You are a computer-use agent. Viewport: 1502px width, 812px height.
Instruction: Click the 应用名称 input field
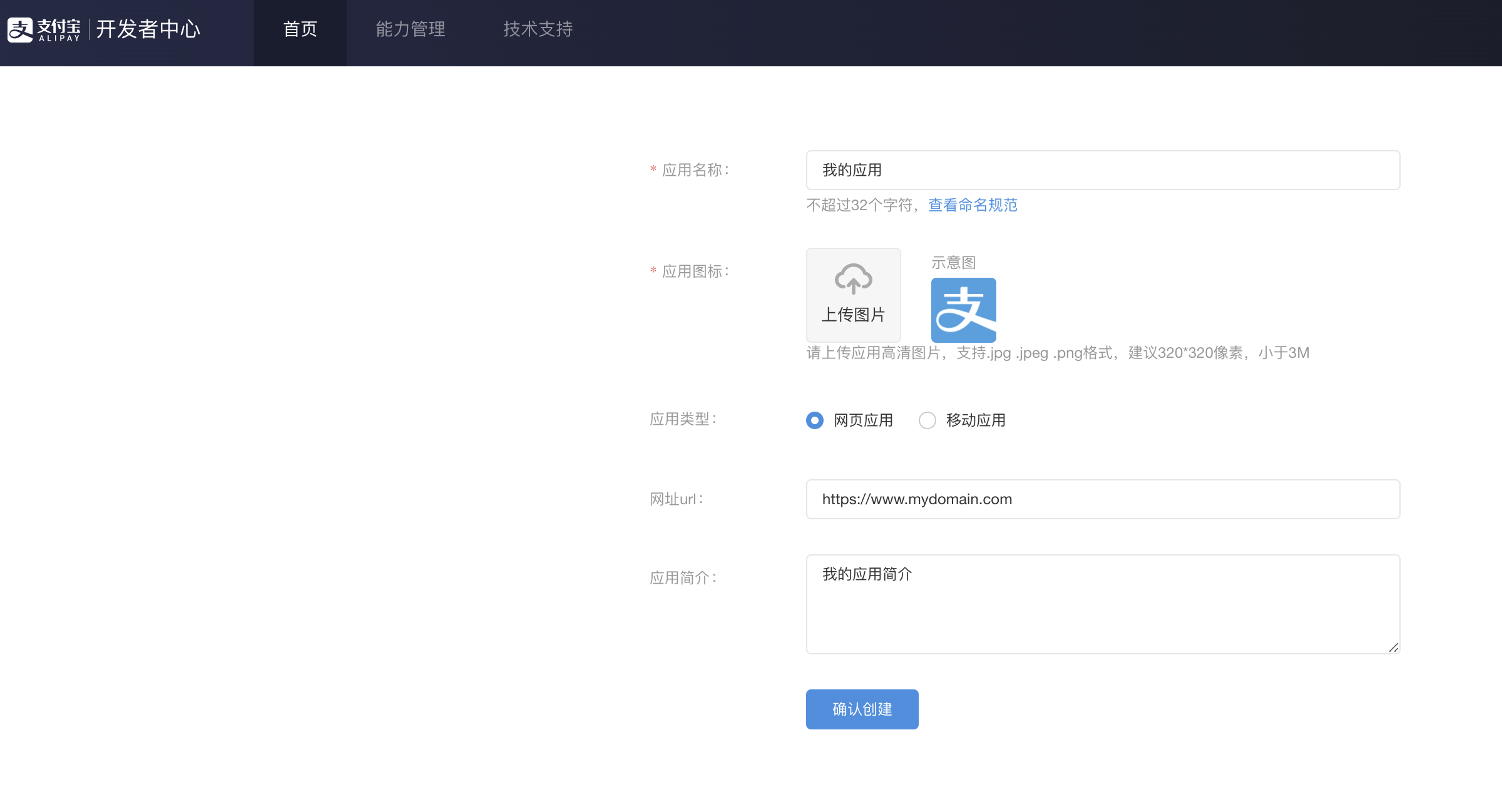click(1103, 169)
